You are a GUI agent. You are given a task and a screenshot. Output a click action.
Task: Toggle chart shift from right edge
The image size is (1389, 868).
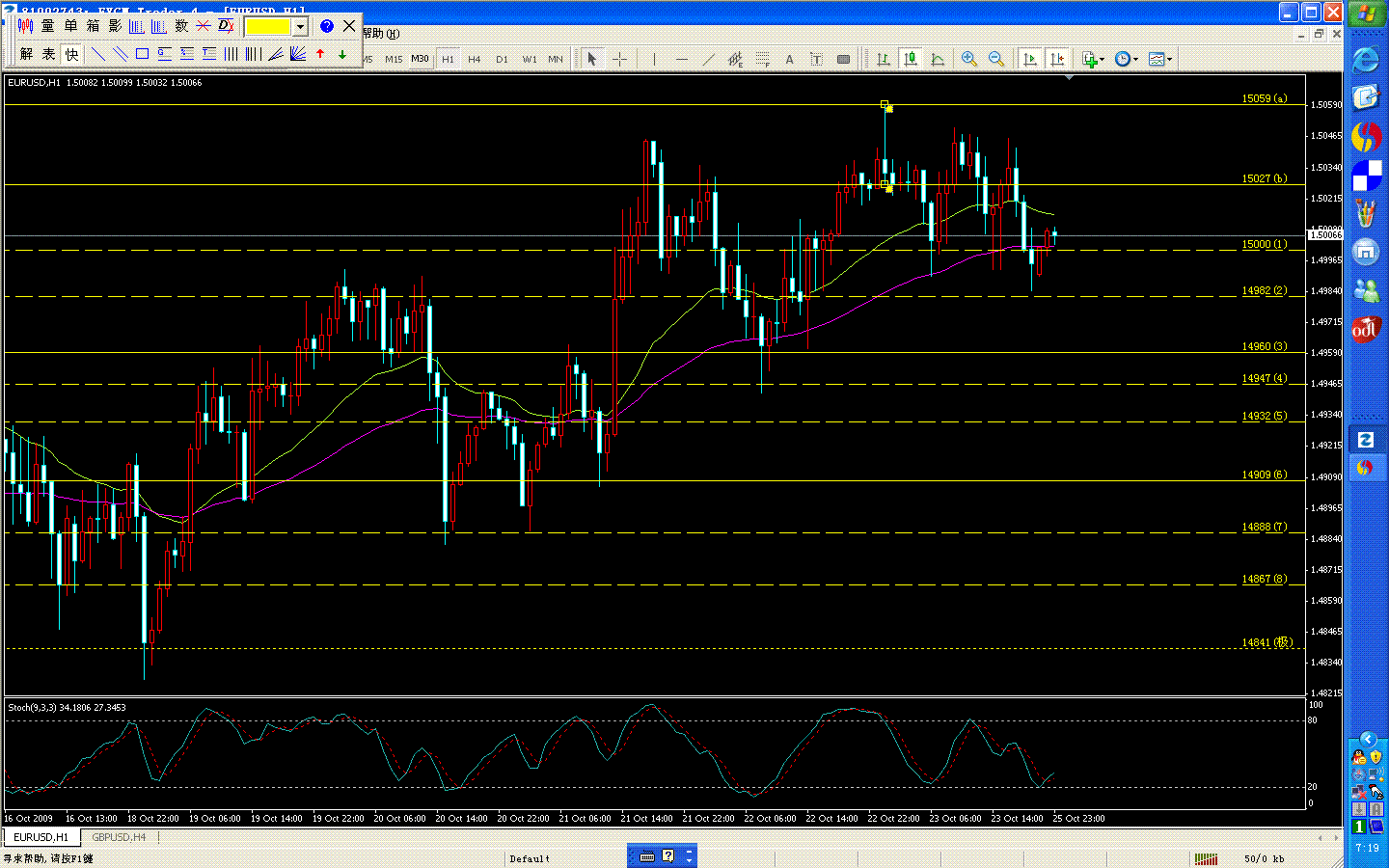point(1057,59)
